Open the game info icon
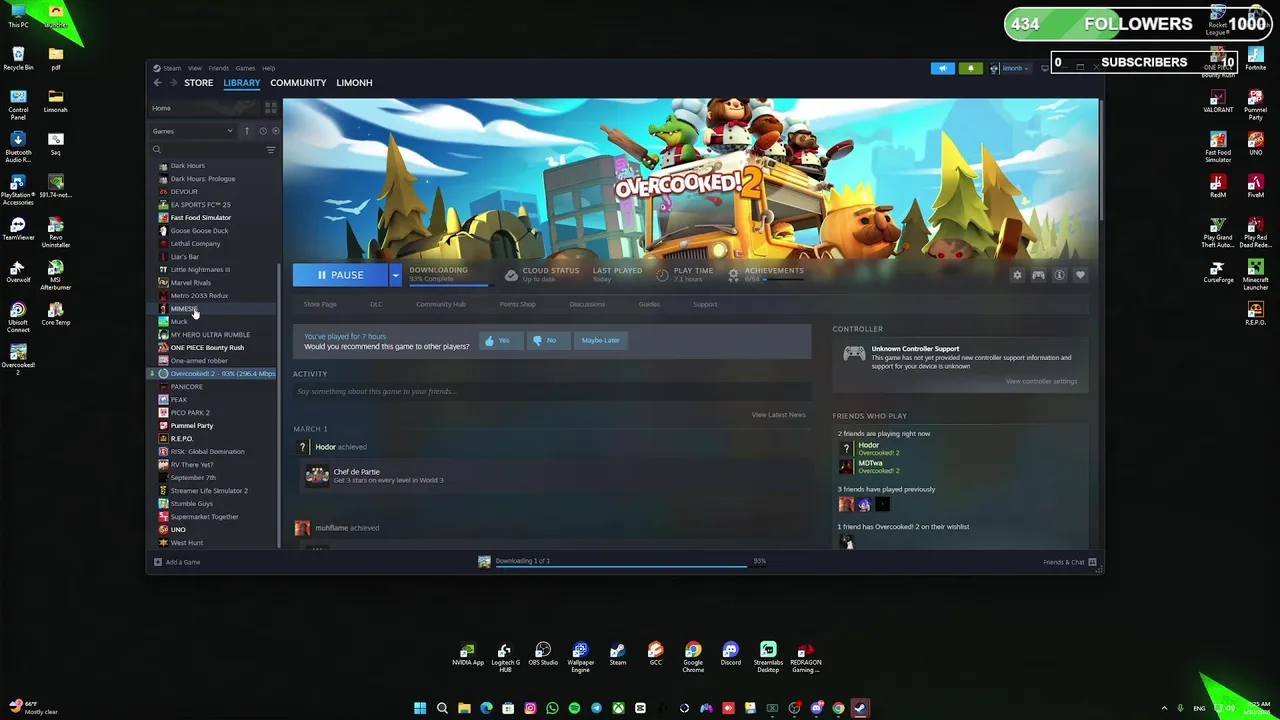1280x720 pixels. click(1059, 275)
